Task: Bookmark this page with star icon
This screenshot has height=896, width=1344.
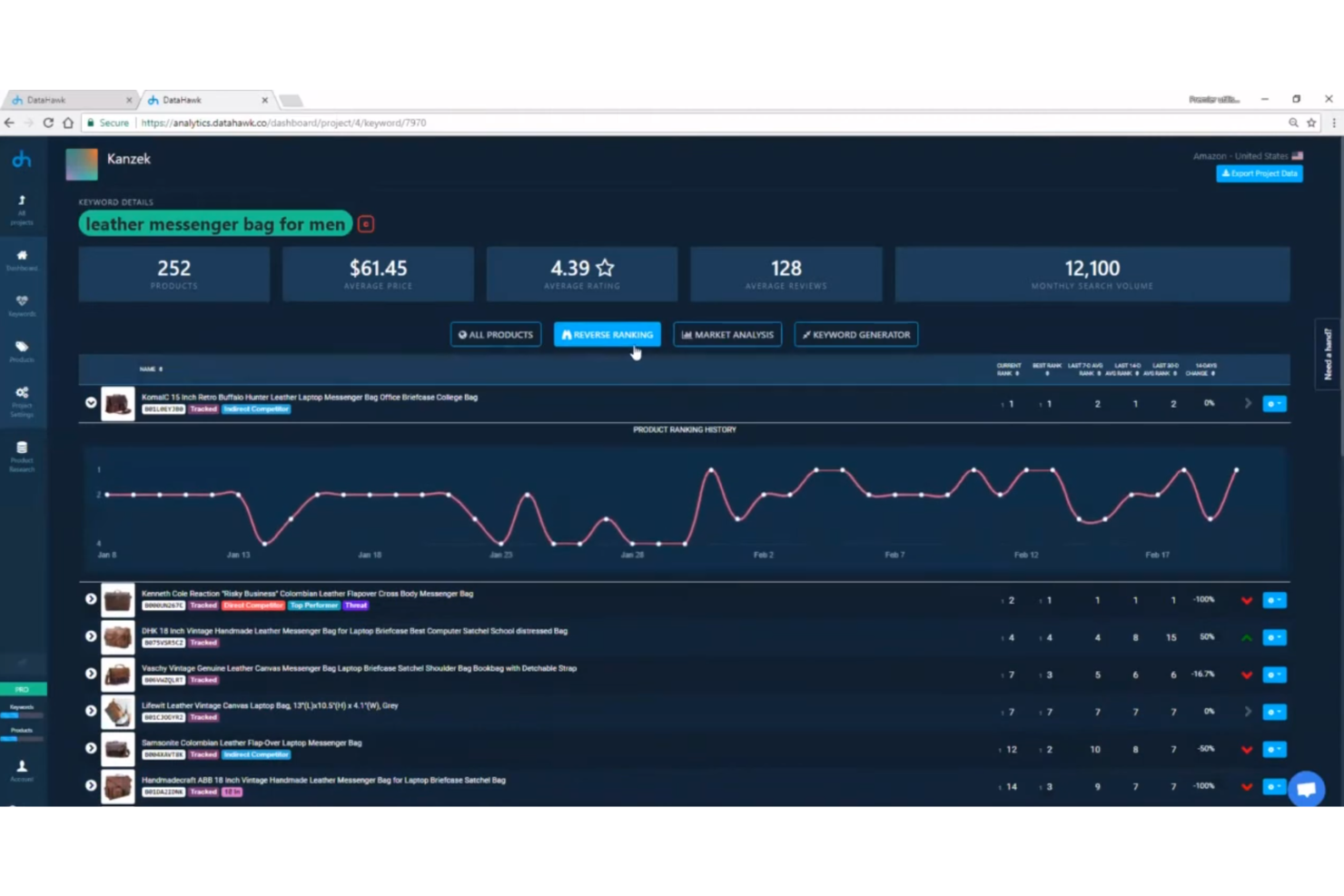Action: click(x=1311, y=123)
